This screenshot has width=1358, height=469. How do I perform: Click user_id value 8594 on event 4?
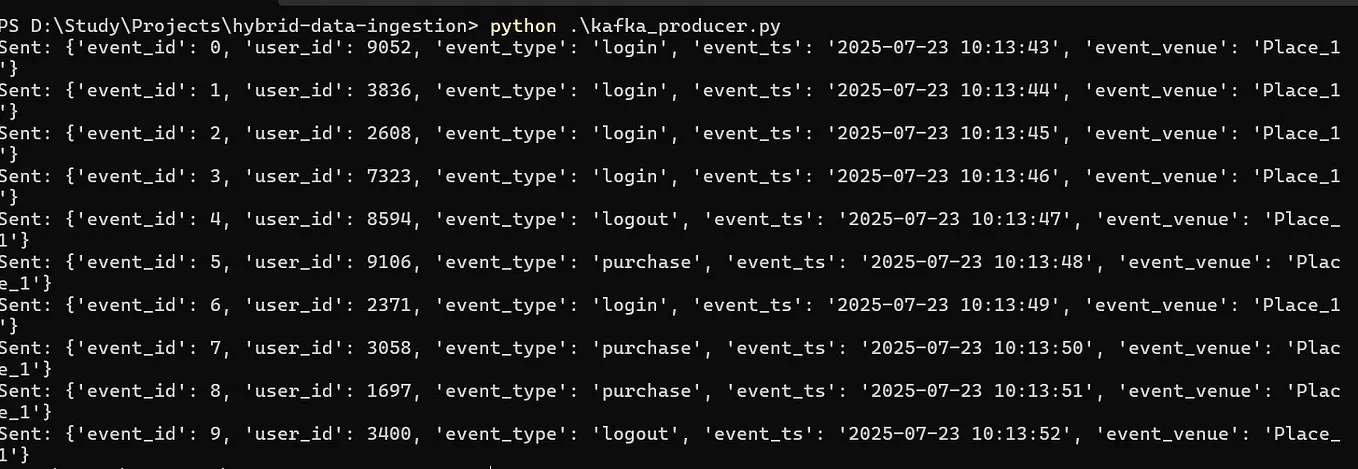(388, 219)
